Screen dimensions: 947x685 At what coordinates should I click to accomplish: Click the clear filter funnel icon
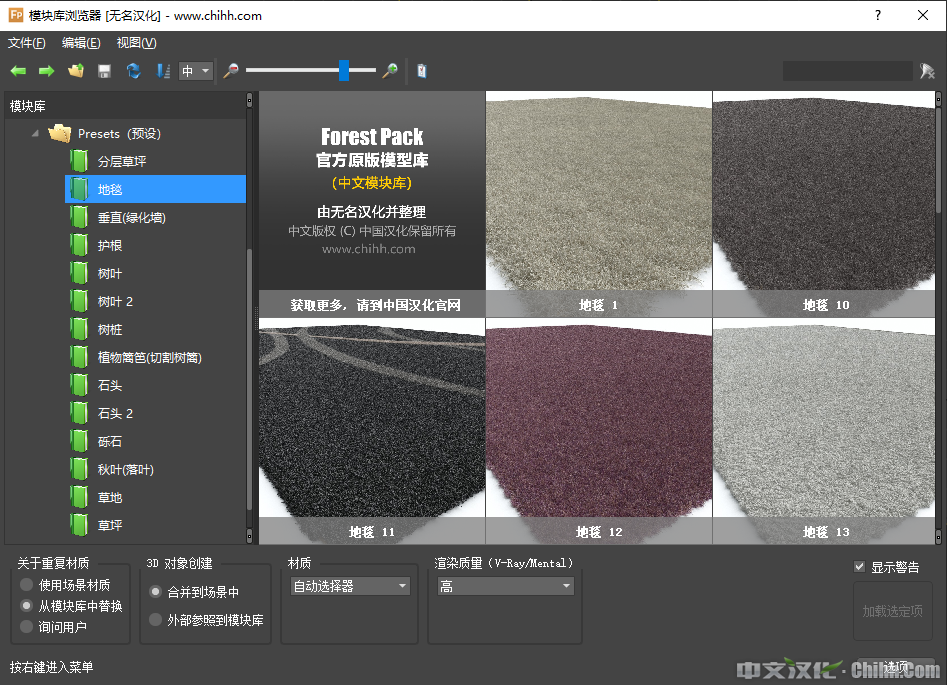(x=927, y=71)
